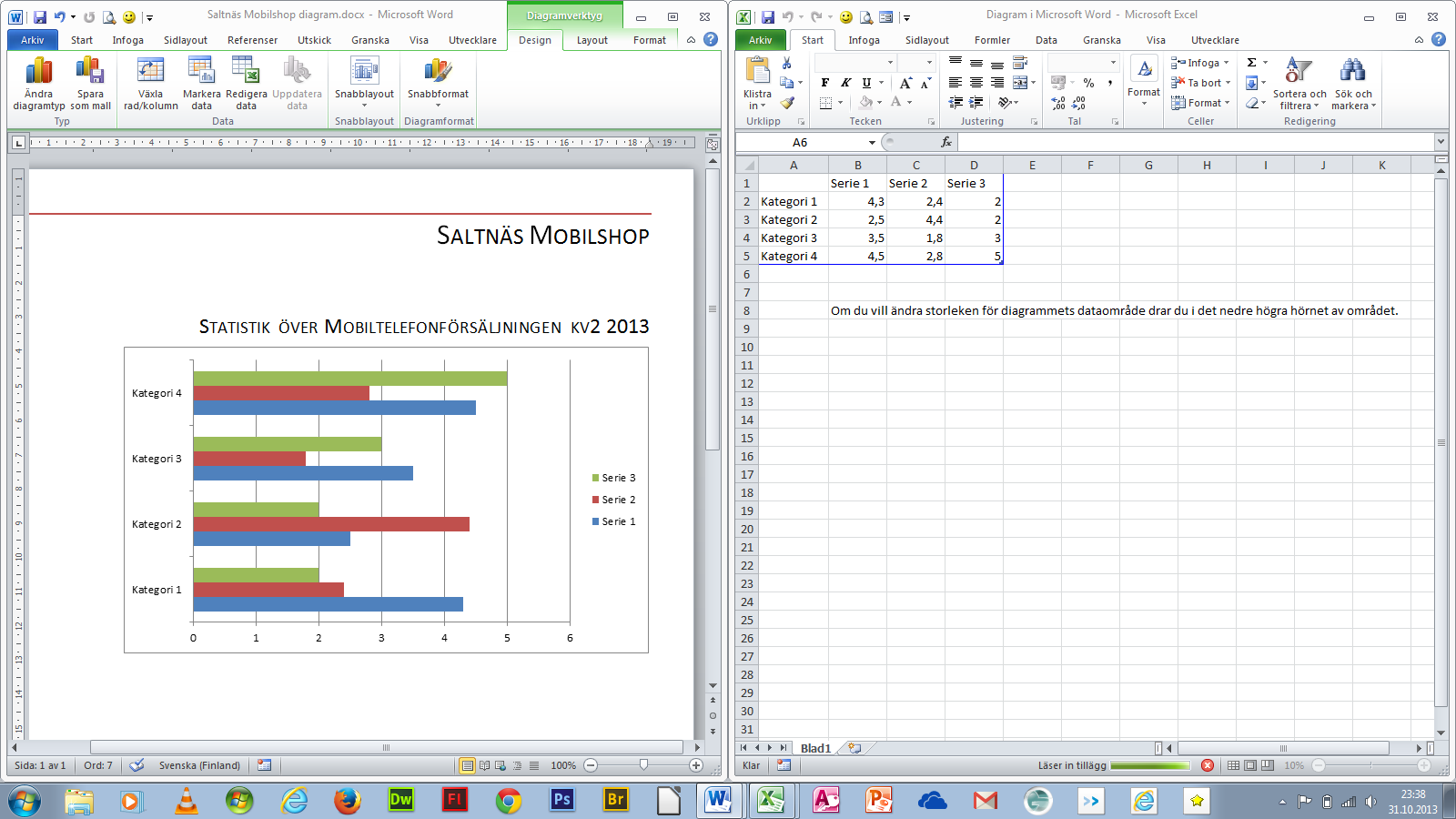Open Google Chrome from the taskbar
Image resolution: width=1456 pixels, height=819 pixels.
pyautogui.click(x=509, y=800)
